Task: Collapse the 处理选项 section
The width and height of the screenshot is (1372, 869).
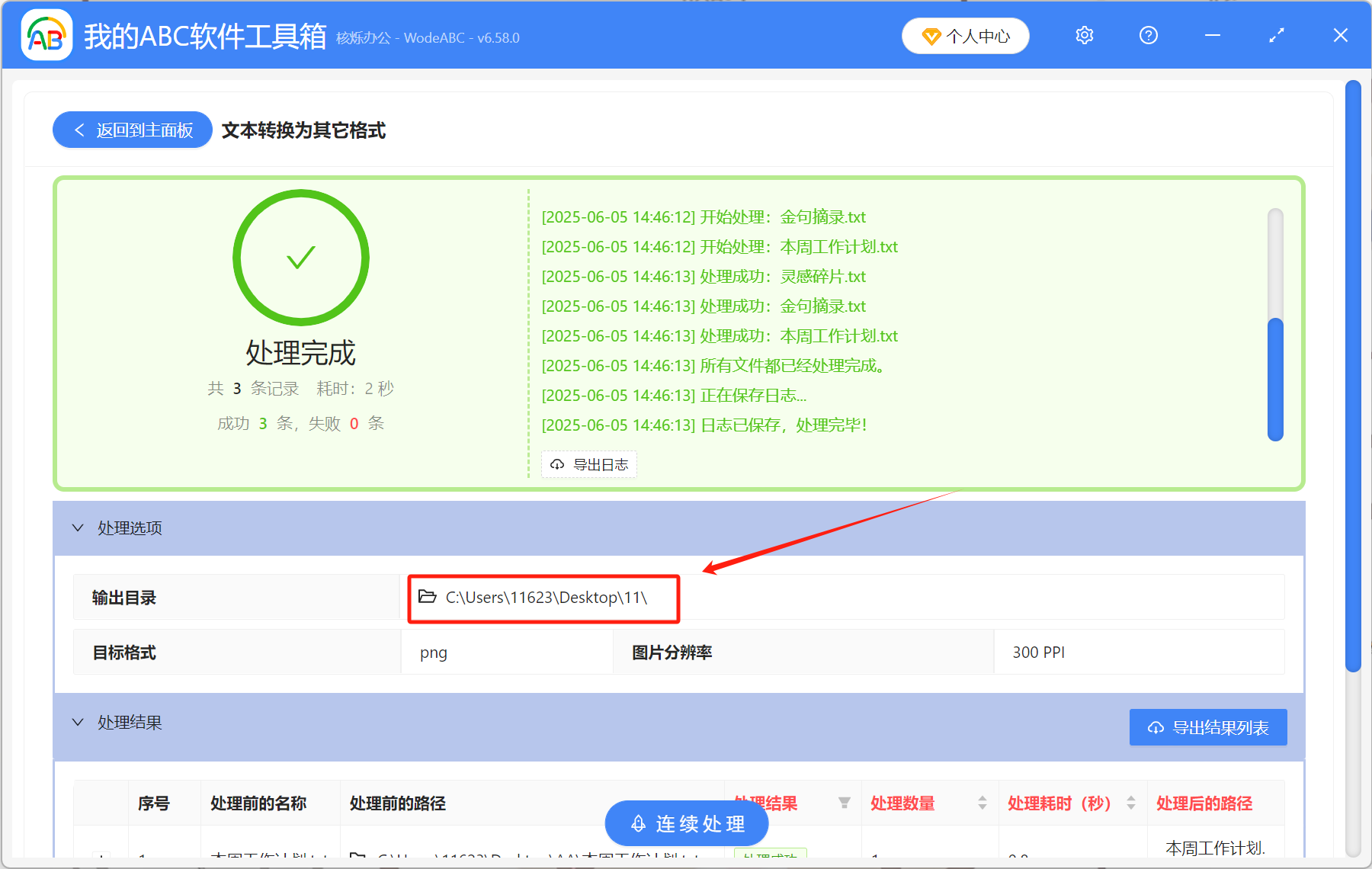Action: (x=77, y=527)
